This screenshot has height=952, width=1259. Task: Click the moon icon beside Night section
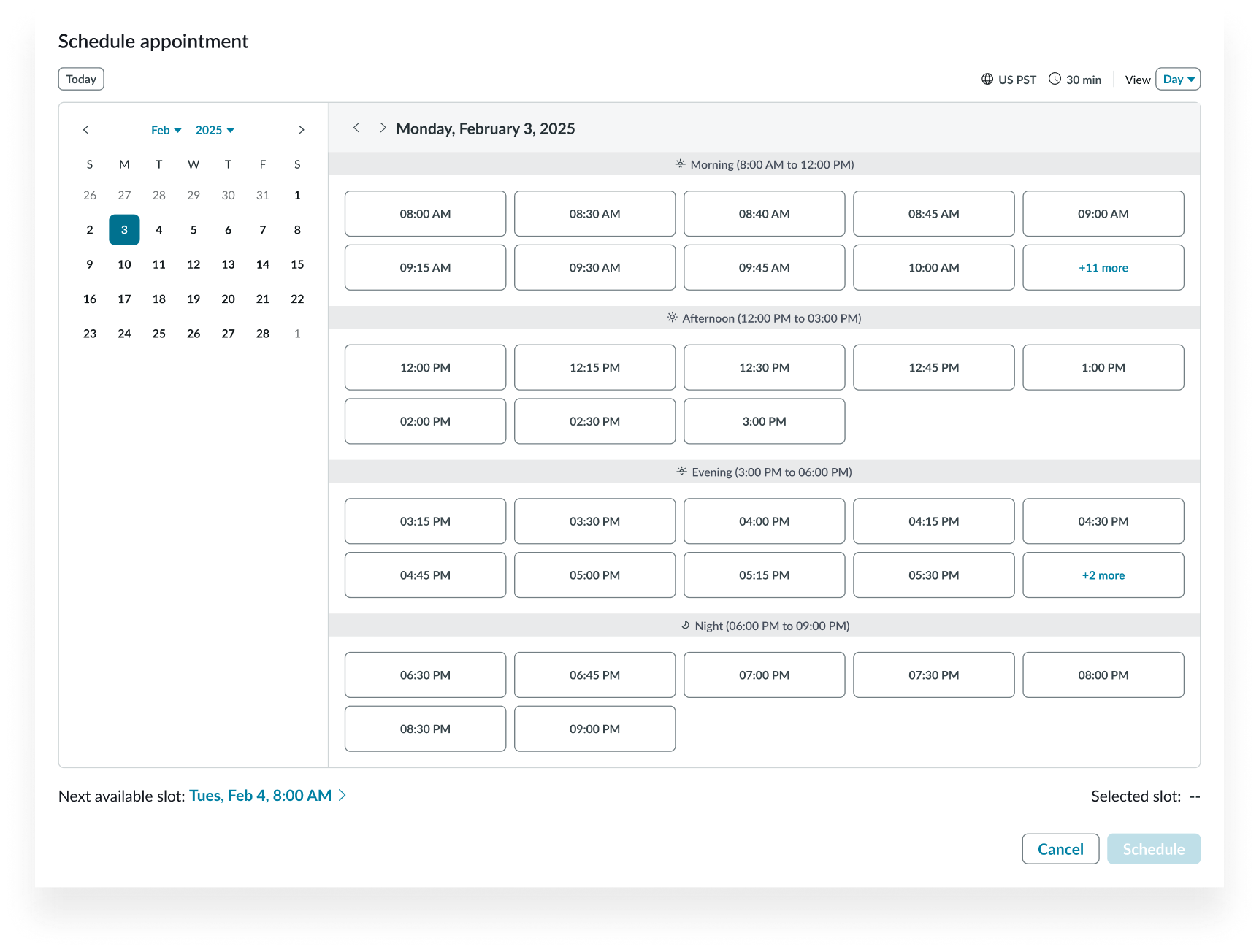coord(685,625)
